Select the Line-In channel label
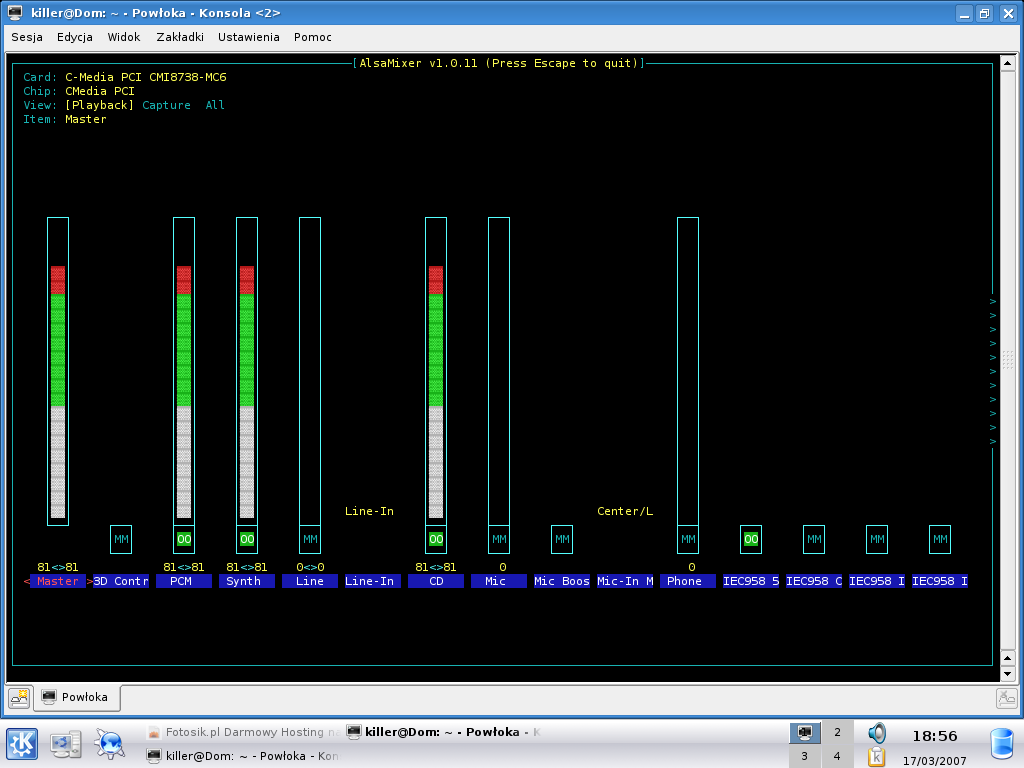Screen dimensions: 1024x768 coord(373,581)
